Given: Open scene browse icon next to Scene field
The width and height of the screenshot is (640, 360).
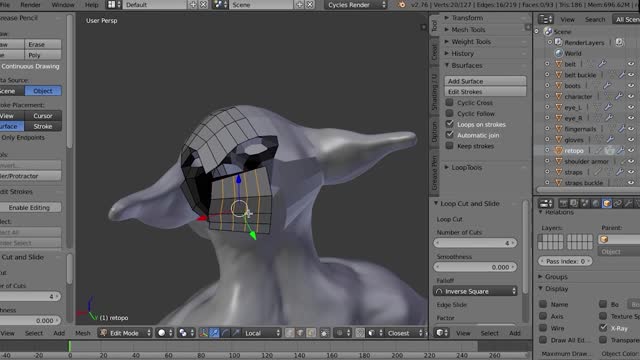Looking at the screenshot, I should tap(220, 5).
